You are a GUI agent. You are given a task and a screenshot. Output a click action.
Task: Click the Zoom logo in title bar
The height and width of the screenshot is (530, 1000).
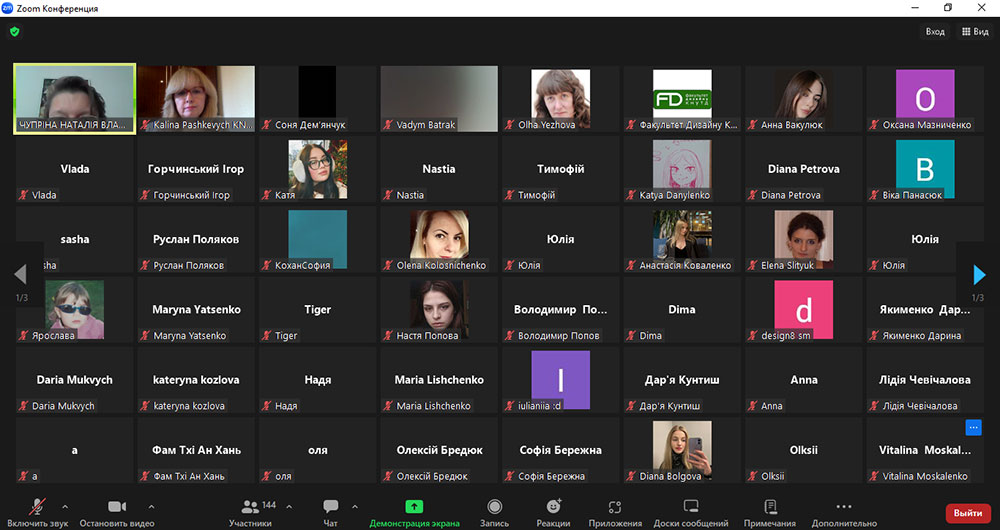click(7, 8)
